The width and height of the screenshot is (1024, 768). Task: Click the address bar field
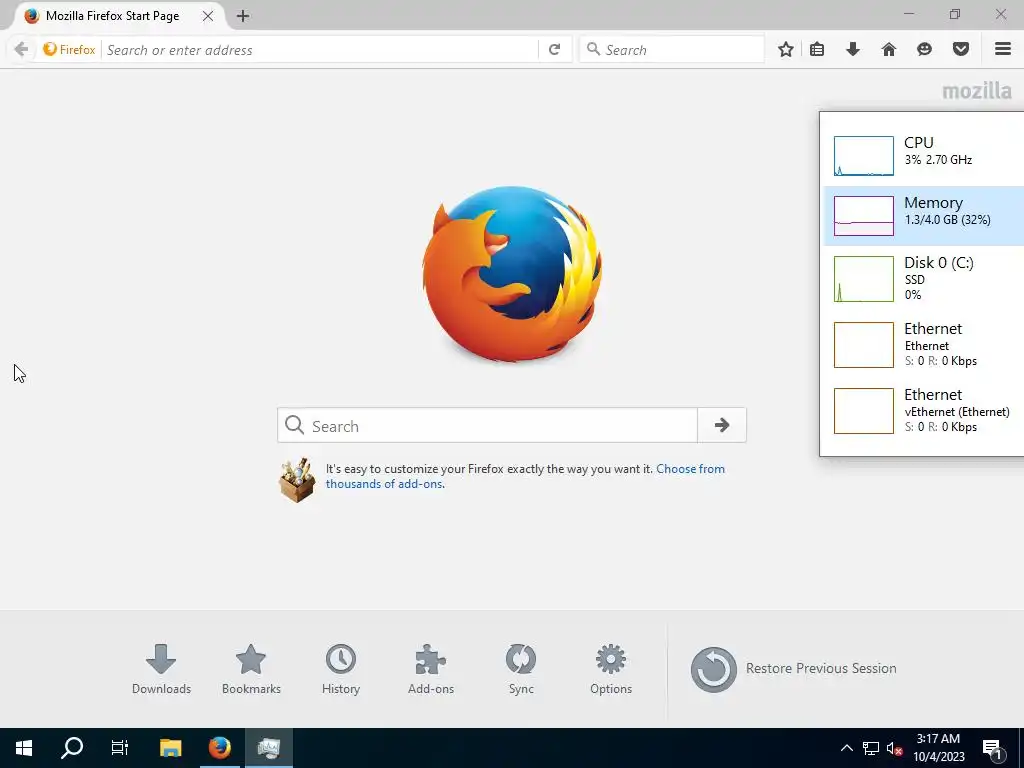pos(320,50)
